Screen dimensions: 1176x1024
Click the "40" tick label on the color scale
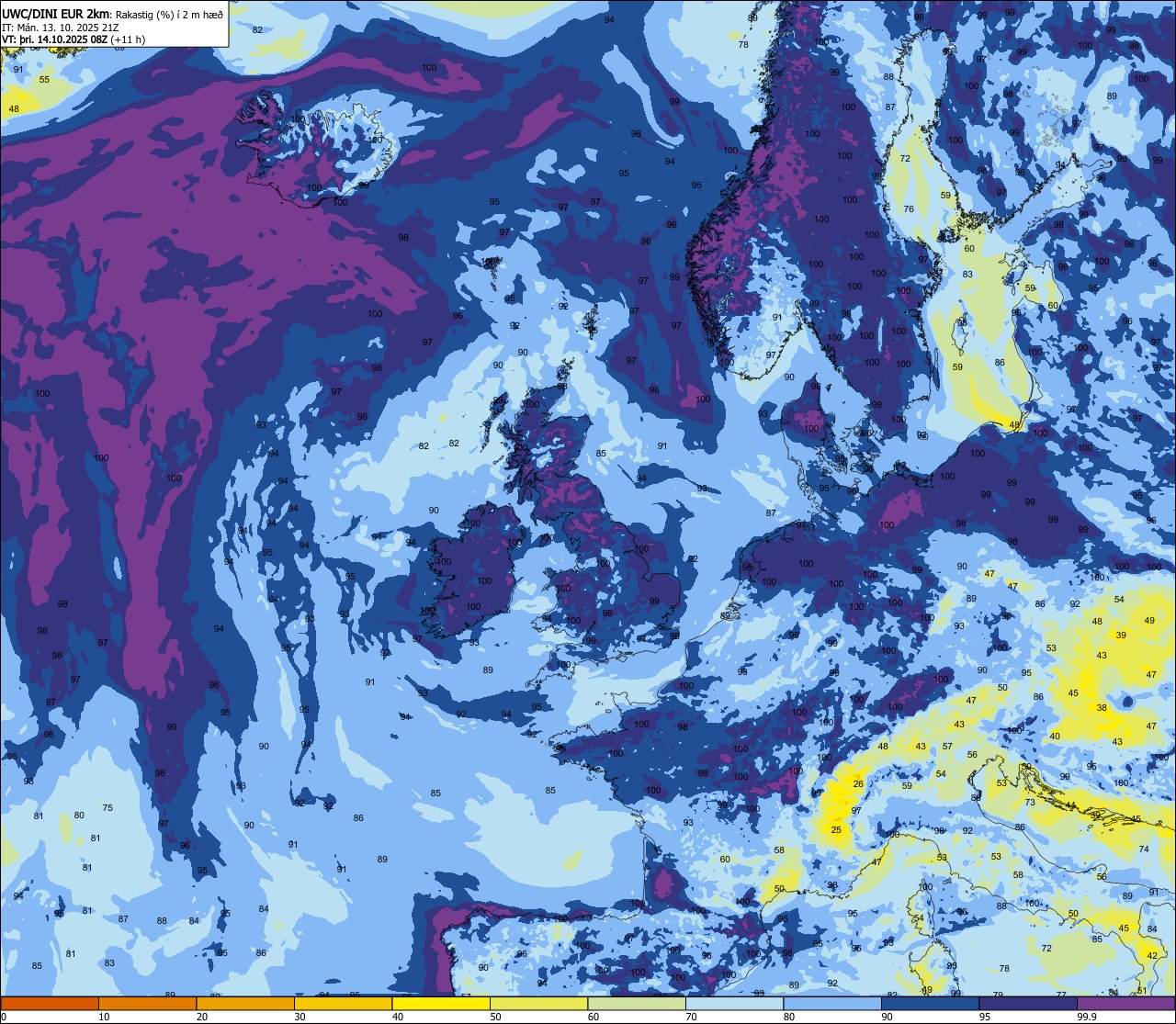click(399, 1017)
